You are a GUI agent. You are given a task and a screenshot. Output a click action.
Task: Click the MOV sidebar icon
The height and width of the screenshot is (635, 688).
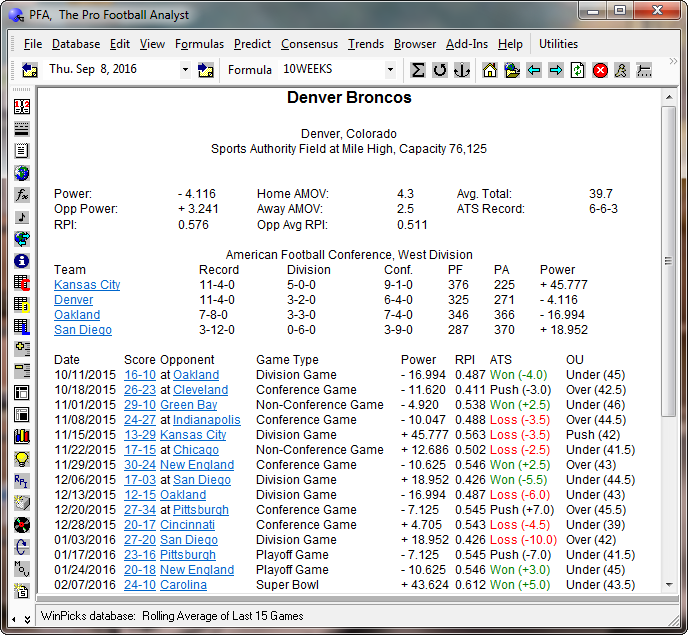pos(22,569)
